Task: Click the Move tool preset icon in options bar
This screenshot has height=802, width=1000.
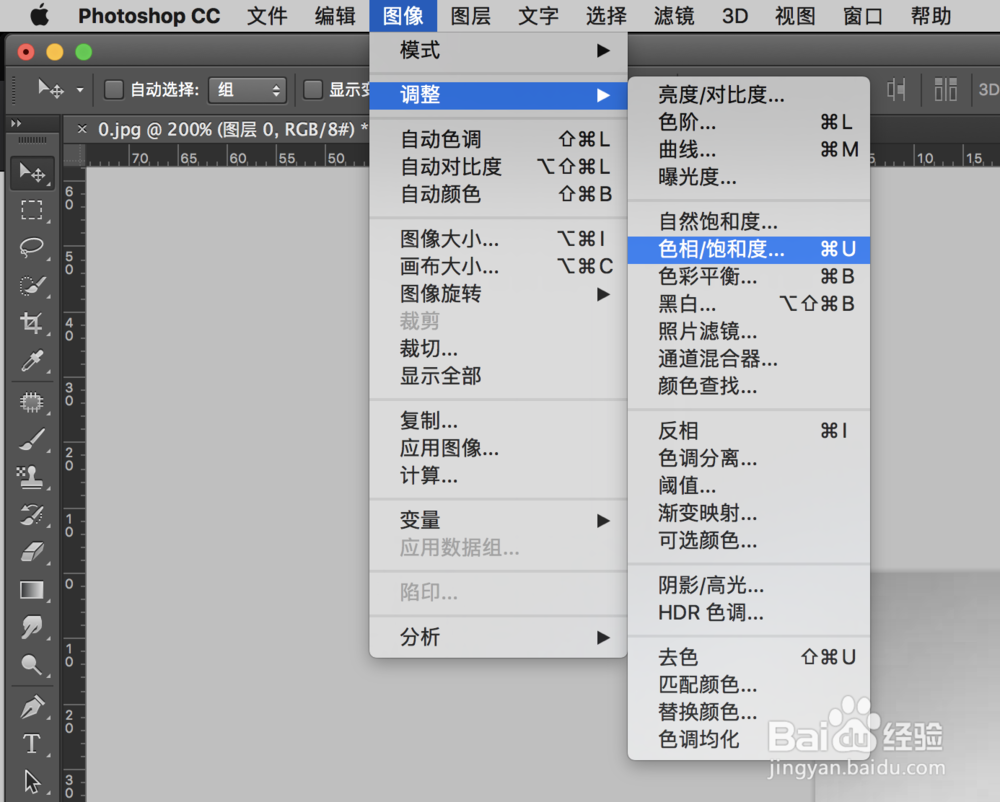Action: click(50, 89)
